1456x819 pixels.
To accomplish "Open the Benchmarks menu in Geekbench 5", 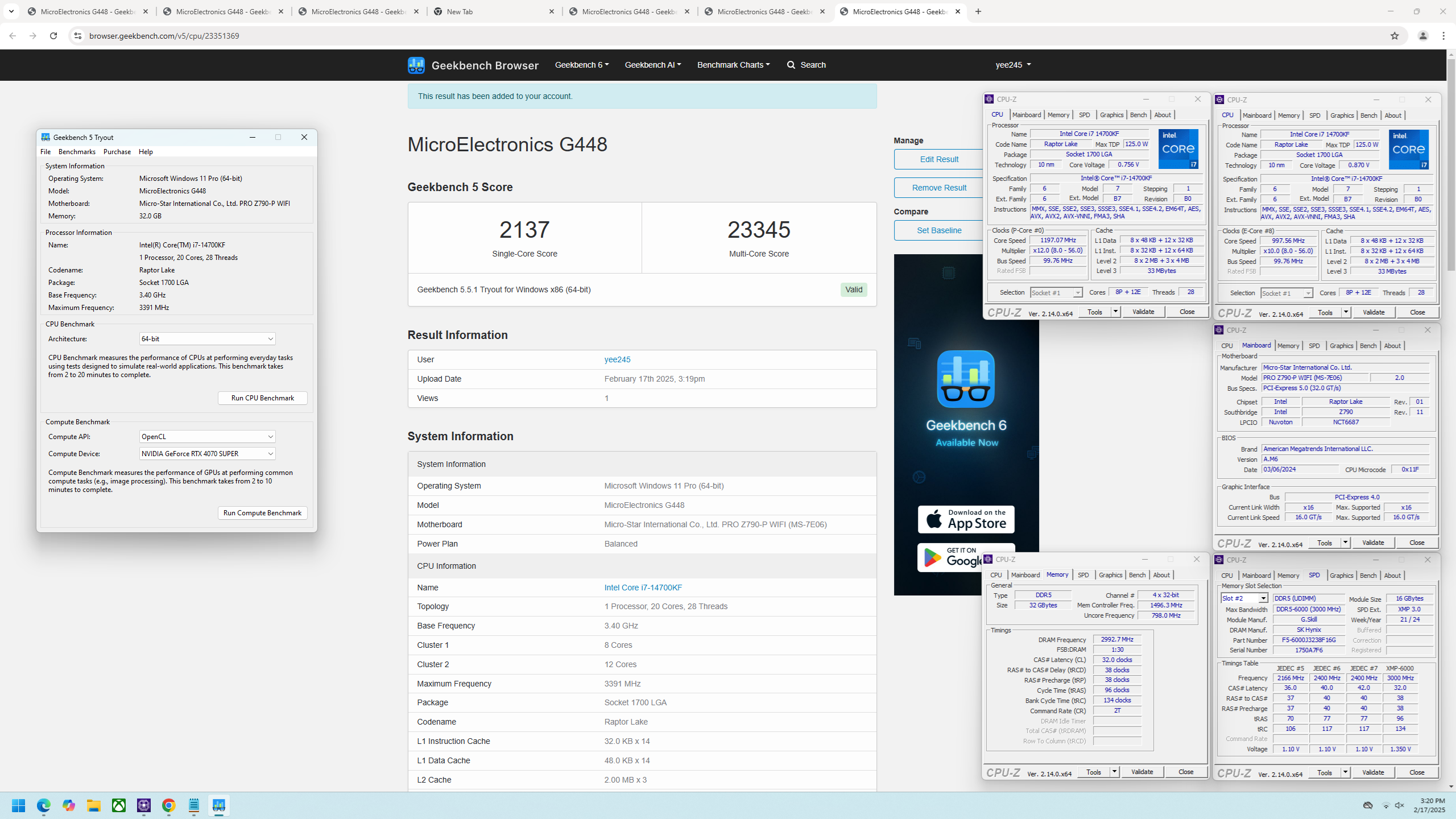I will pos(77,152).
